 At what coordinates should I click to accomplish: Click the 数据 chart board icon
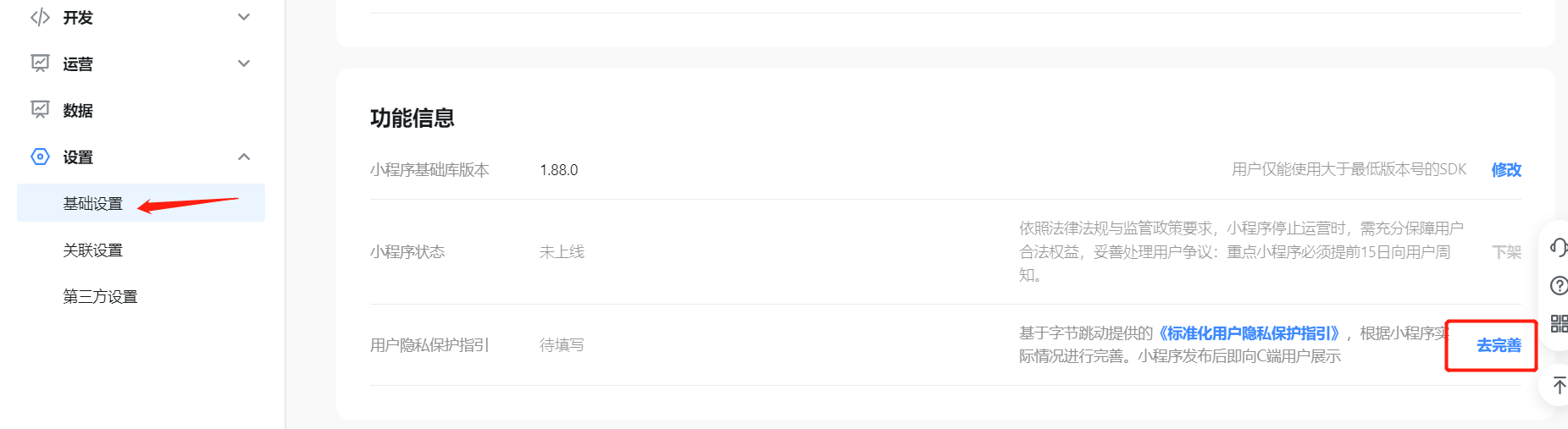click(x=40, y=110)
